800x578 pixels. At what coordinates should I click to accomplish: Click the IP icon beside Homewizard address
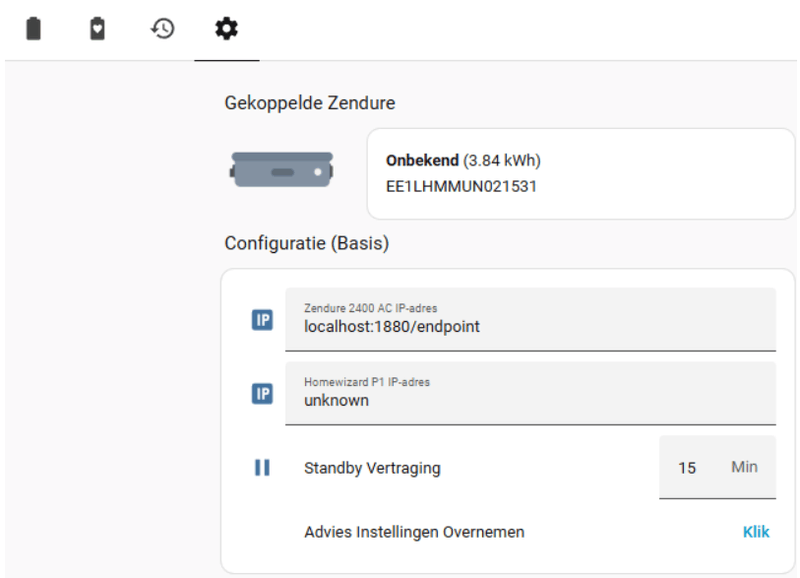click(x=262, y=394)
